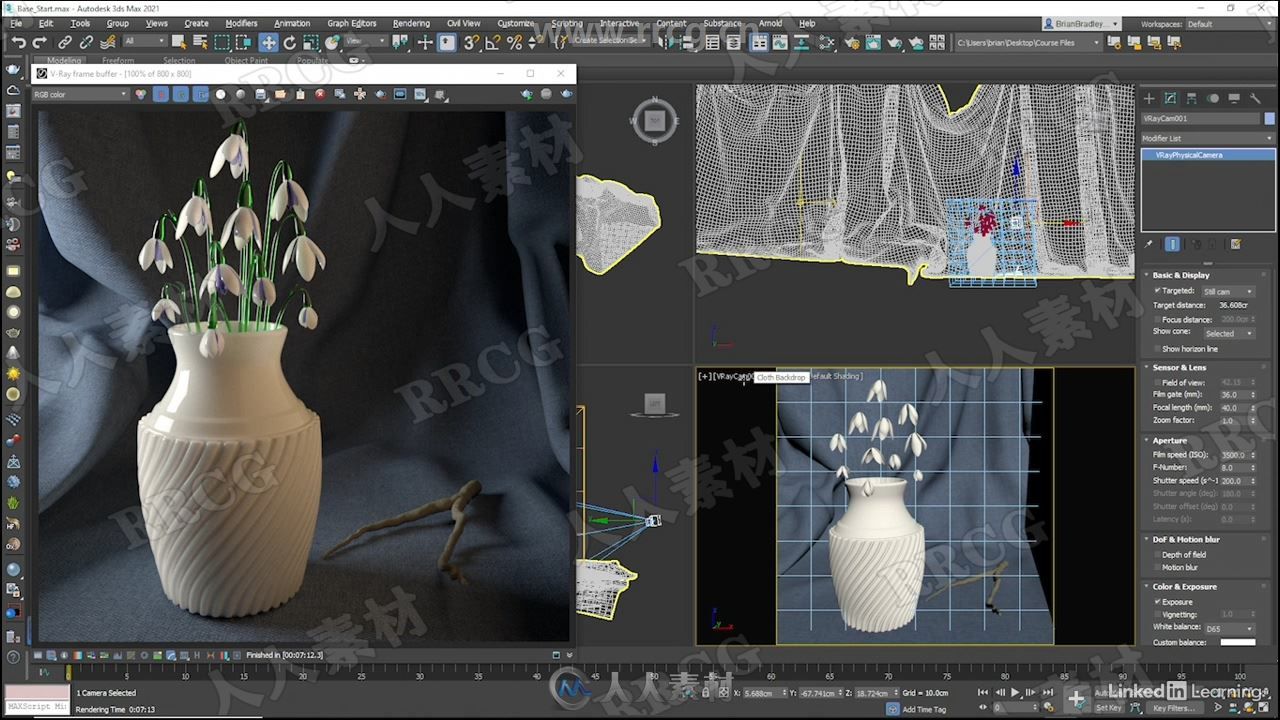Screen dimensions: 1280x720
Task: Select VRayPhysicalCamera in modifier stack
Action: (x=1208, y=155)
